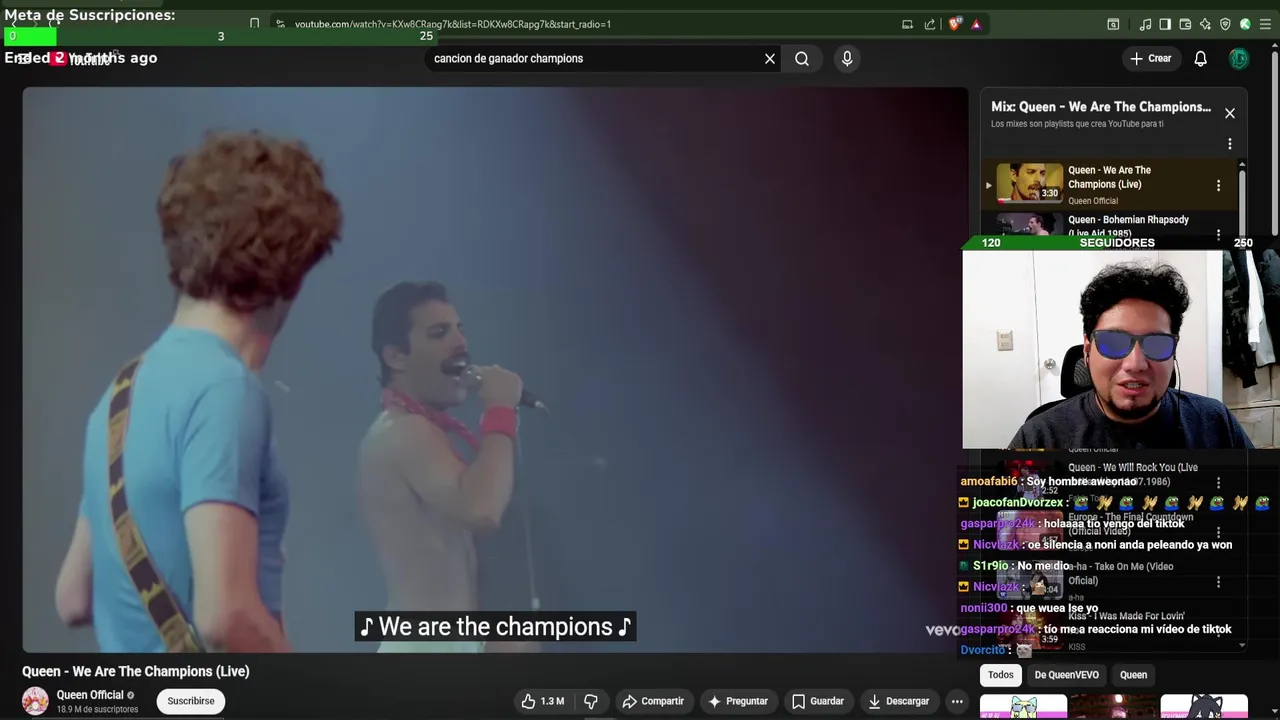Image resolution: width=1280 pixels, height=720 pixels.
Task: Dislike the video with thumbs down
Action: click(591, 701)
